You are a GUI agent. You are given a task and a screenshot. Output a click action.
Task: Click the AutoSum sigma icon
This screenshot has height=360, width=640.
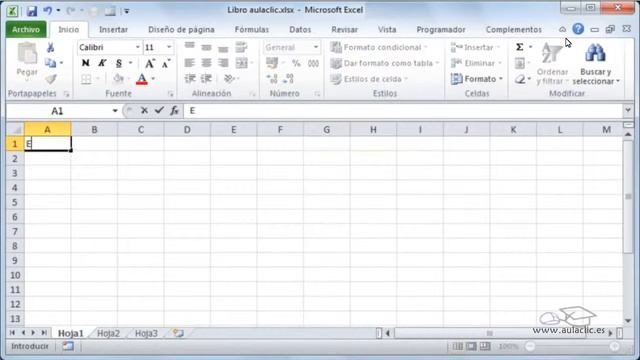520,47
